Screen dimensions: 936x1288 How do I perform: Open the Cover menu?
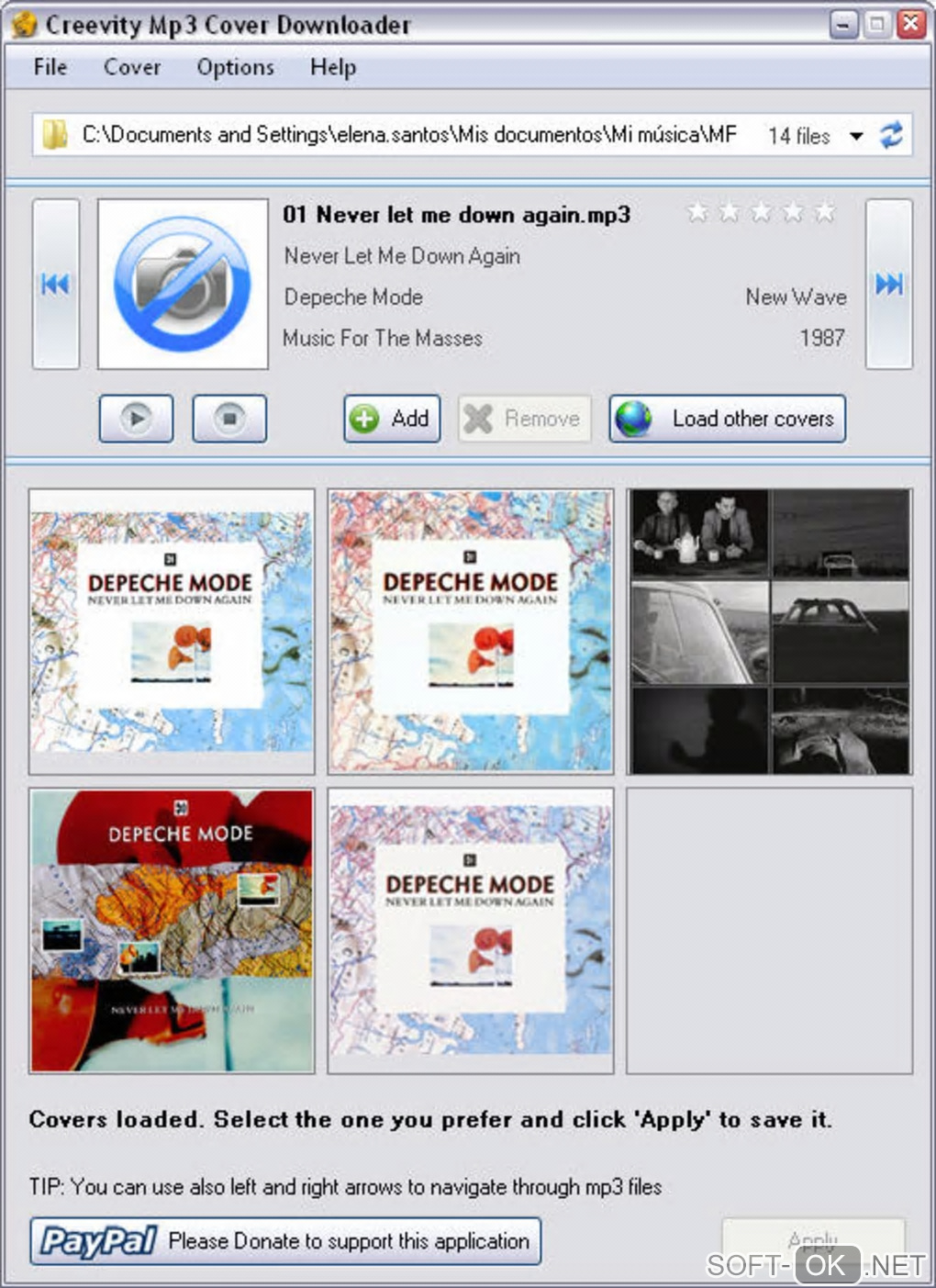(132, 67)
